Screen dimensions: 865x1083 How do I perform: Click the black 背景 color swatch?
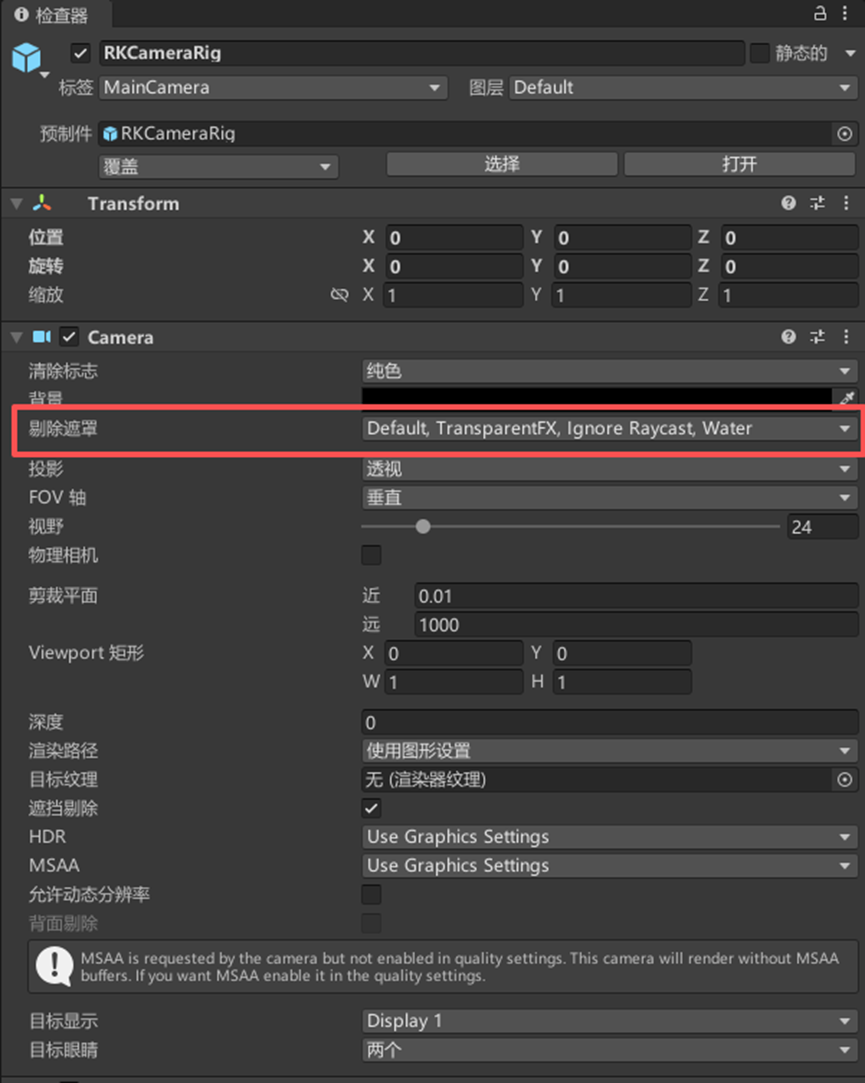597,396
